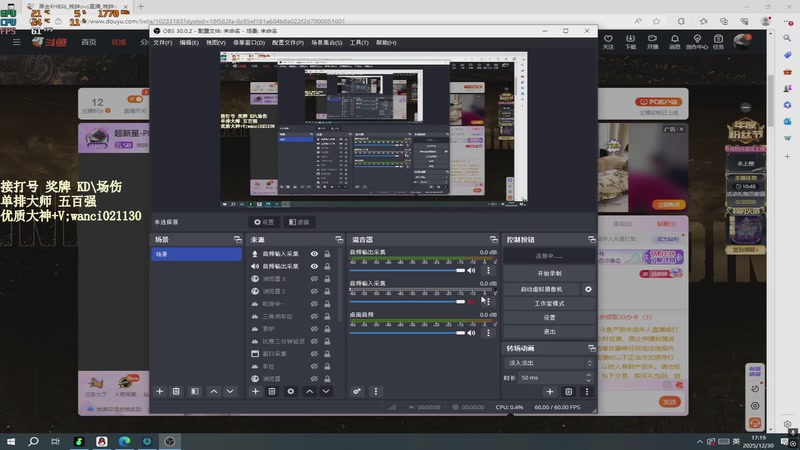Click 退出 button
The width and height of the screenshot is (800, 450).
549,332
